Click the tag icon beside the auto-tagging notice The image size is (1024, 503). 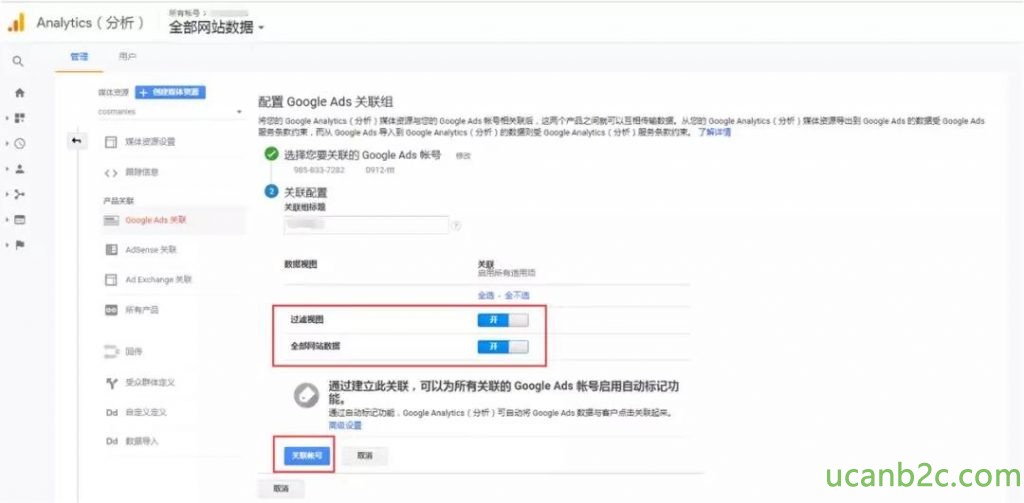(x=305, y=395)
